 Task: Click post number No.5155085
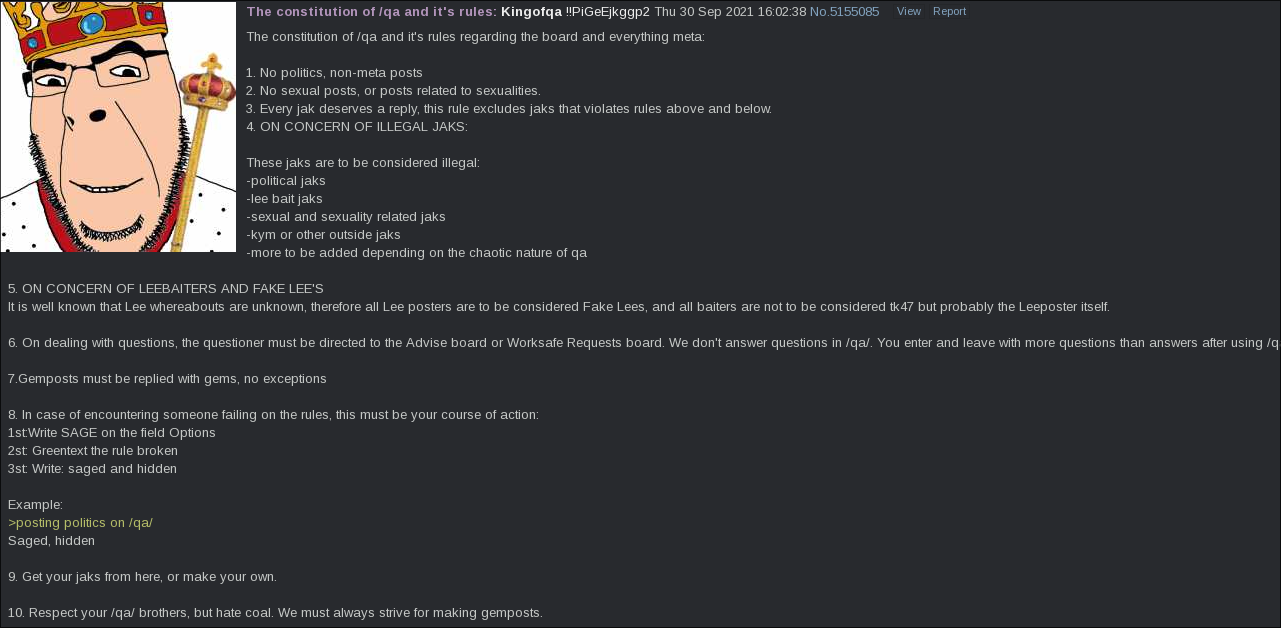[x=844, y=12]
